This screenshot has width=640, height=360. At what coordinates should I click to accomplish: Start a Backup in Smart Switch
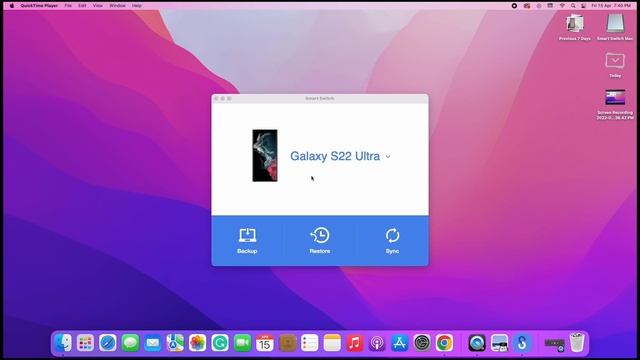point(247,241)
